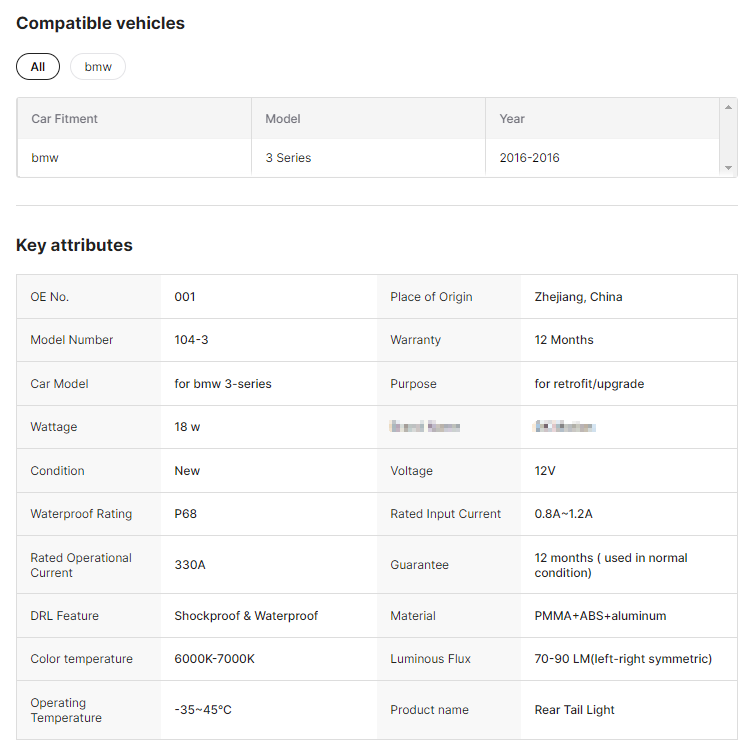Click the Car Fitment column header
The image size is (751, 755).
point(65,119)
